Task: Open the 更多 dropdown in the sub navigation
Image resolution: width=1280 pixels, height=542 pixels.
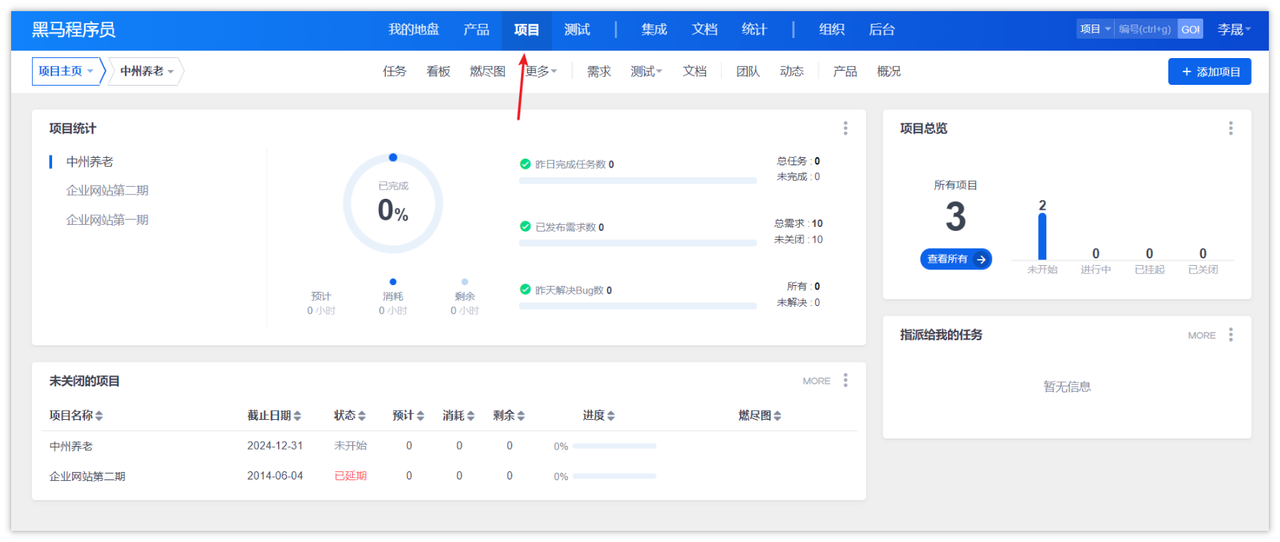Action: [541, 72]
